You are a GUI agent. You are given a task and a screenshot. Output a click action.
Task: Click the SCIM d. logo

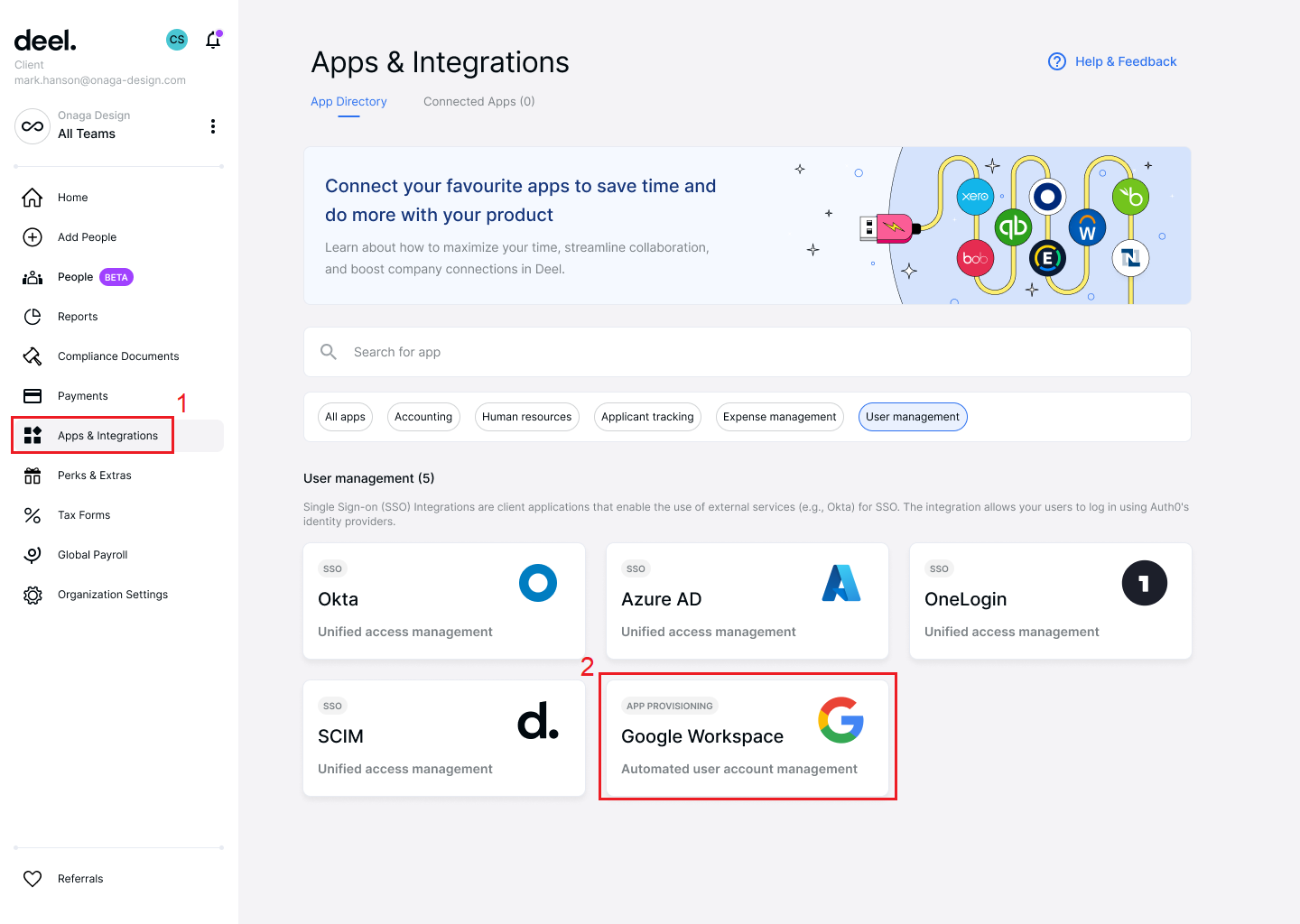(x=538, y=720)
